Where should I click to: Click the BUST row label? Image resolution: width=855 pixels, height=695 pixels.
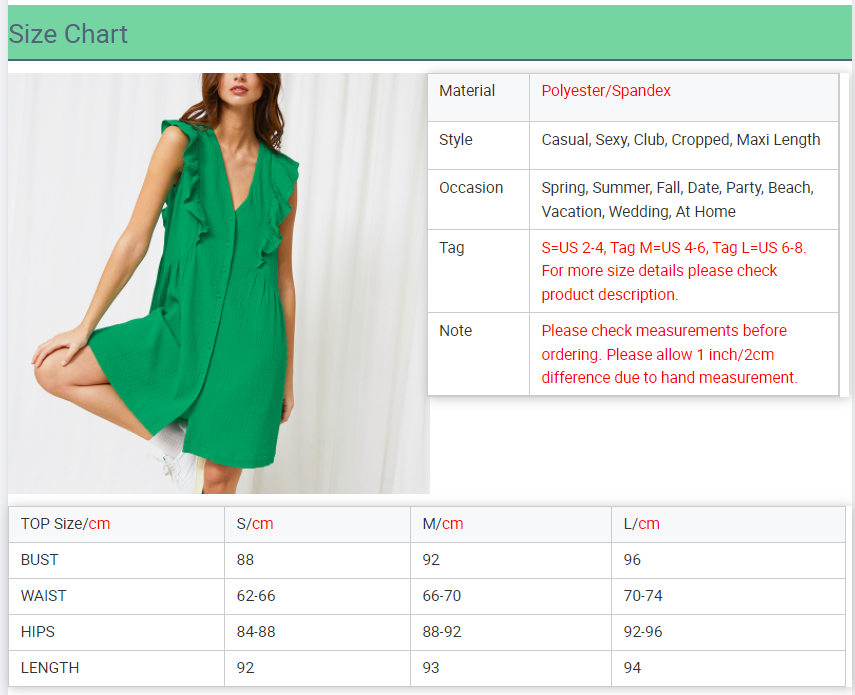40,560
